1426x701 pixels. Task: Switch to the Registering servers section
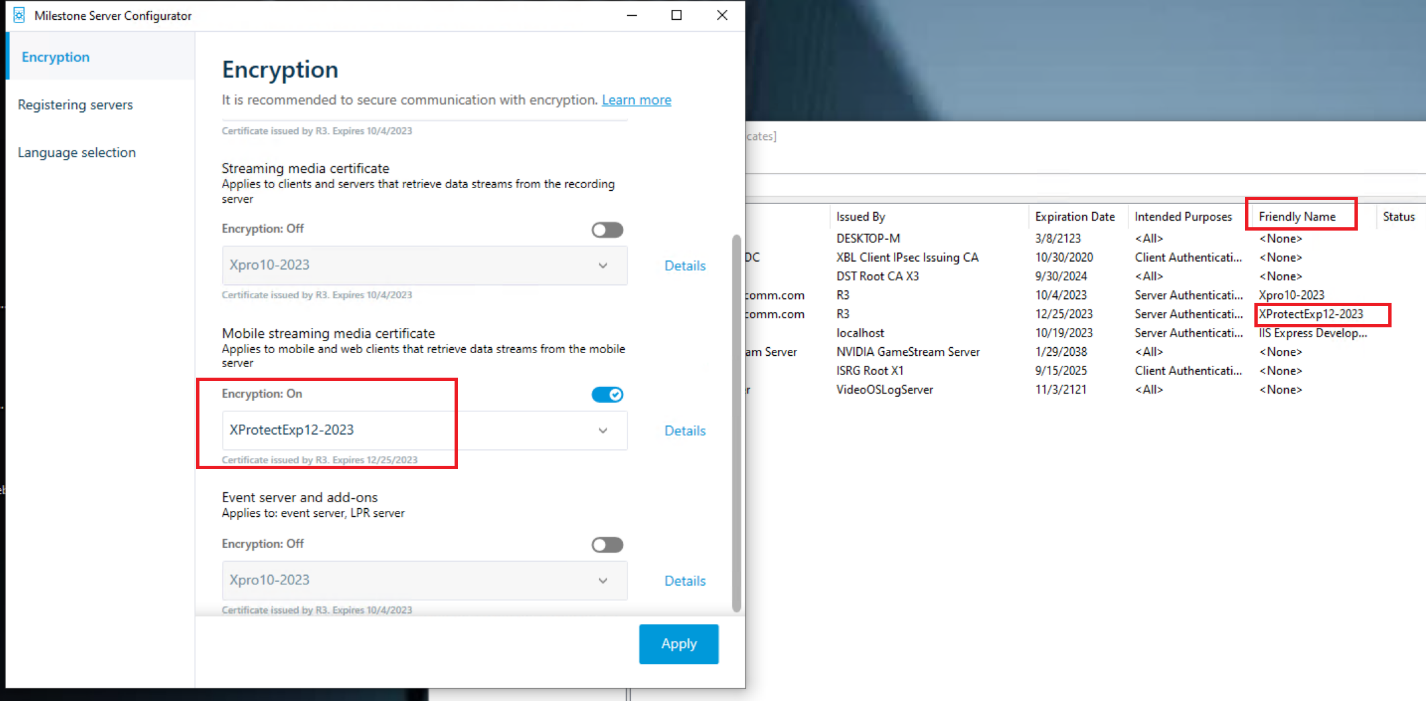75,104
